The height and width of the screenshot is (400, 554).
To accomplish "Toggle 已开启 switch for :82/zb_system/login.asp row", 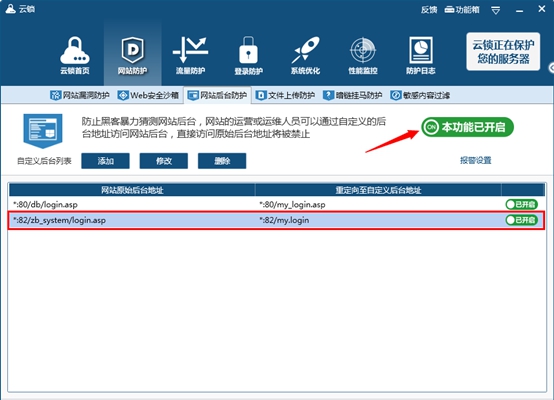I will click(x=521, y=220).
